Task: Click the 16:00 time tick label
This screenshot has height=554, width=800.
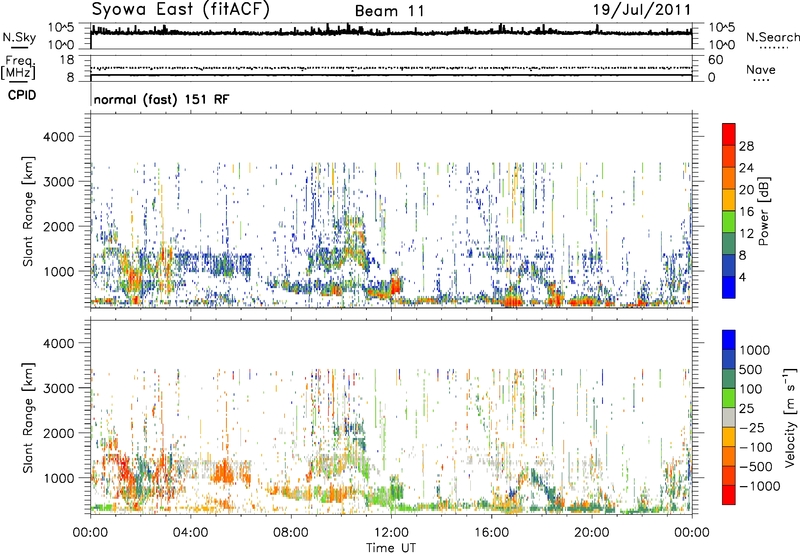Action: 491,533
